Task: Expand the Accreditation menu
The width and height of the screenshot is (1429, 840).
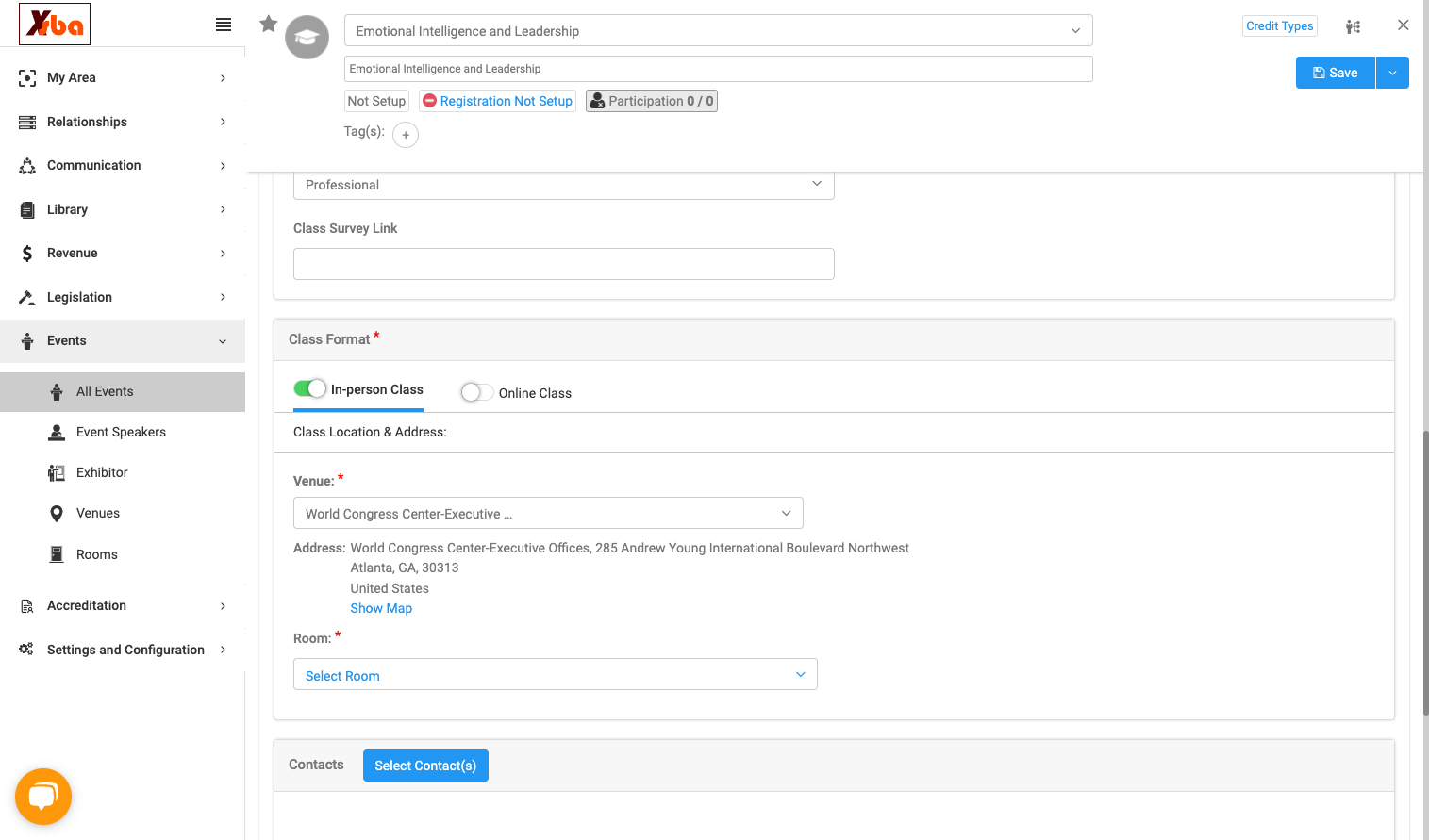Action: point(123,606)
